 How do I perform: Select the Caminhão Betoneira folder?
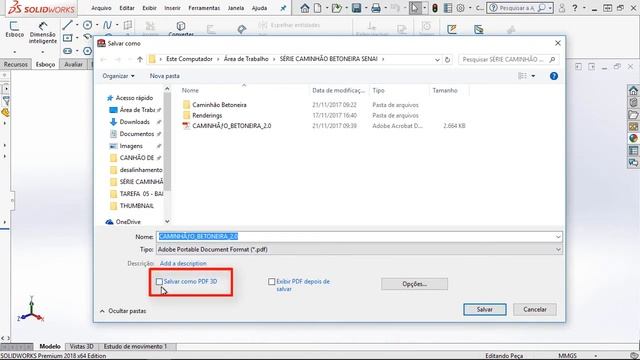pos(219,105)
